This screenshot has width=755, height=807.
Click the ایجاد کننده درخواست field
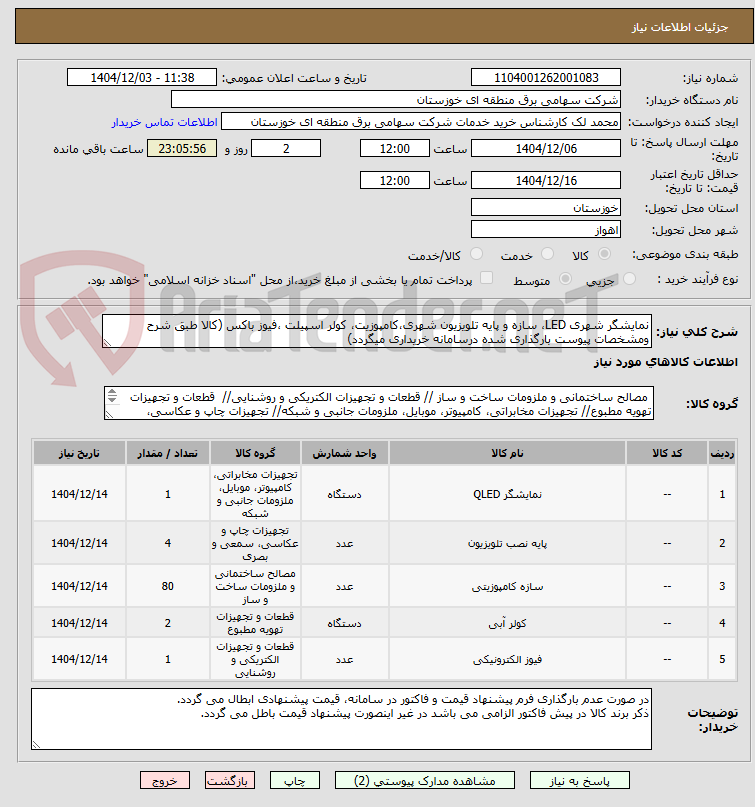421,122
